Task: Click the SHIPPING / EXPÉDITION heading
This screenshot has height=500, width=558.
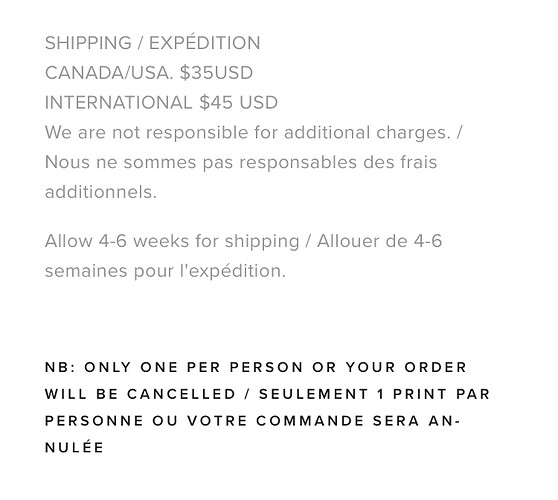Action: tap(153, 43)
